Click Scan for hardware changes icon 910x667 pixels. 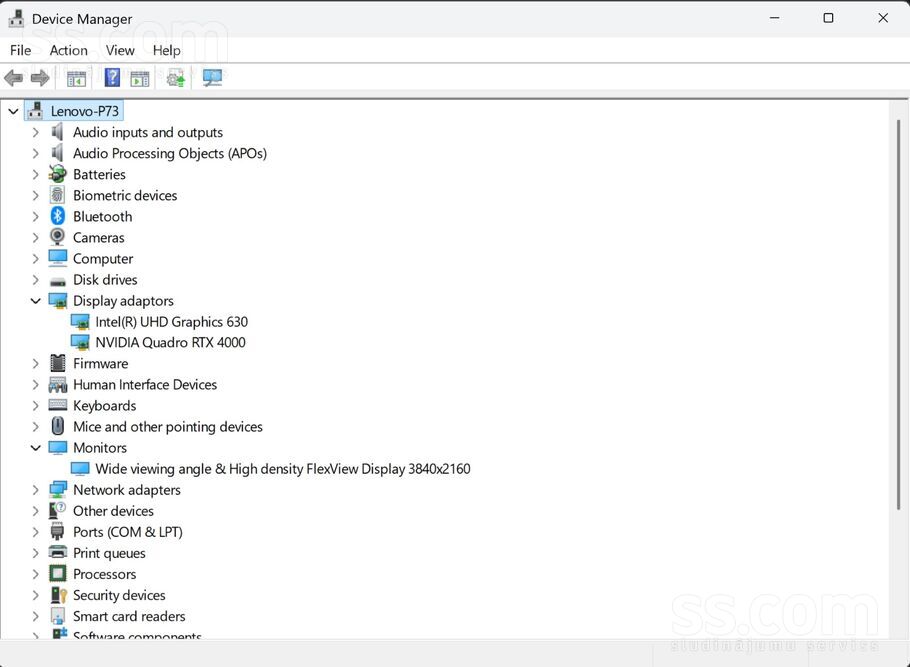[212, 78]
